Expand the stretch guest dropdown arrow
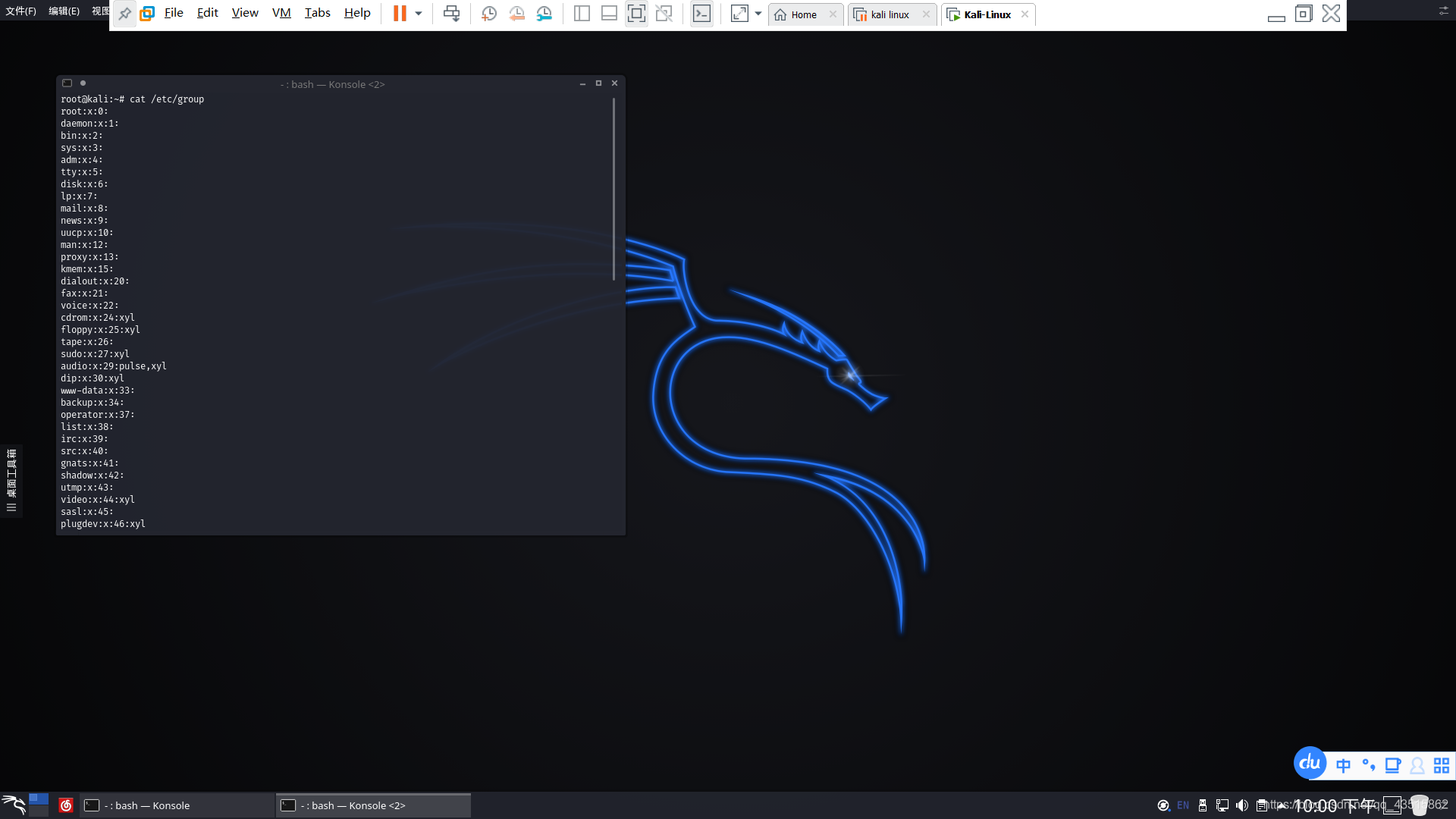 tap(758, 14)
